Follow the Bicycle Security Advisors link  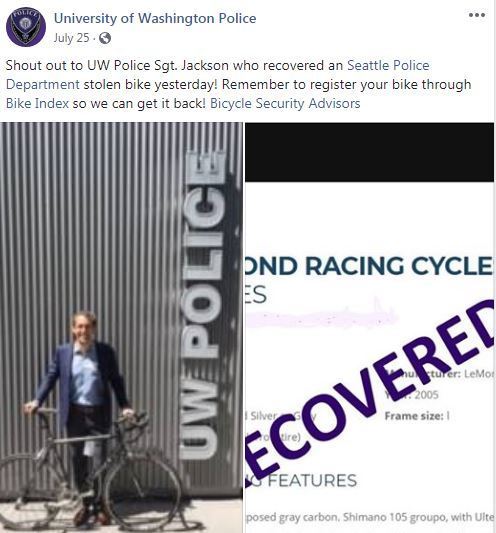click(x=285, y=103)
